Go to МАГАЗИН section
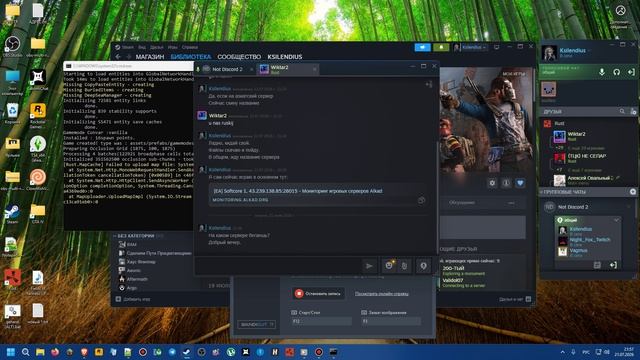Screen dimensions: 640x360 (x=149, y=57)
